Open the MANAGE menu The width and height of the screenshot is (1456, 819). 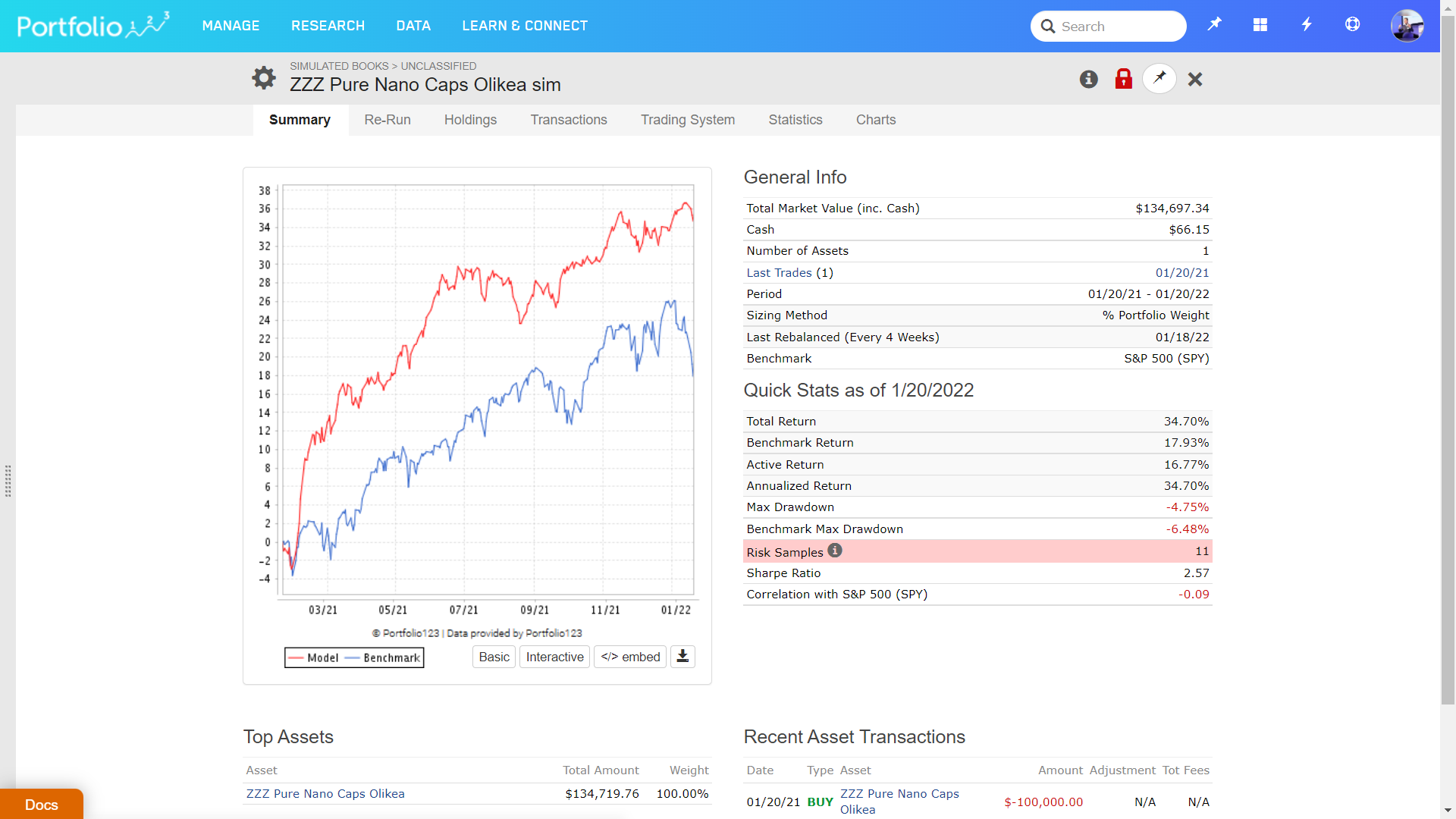coord(231,26)
